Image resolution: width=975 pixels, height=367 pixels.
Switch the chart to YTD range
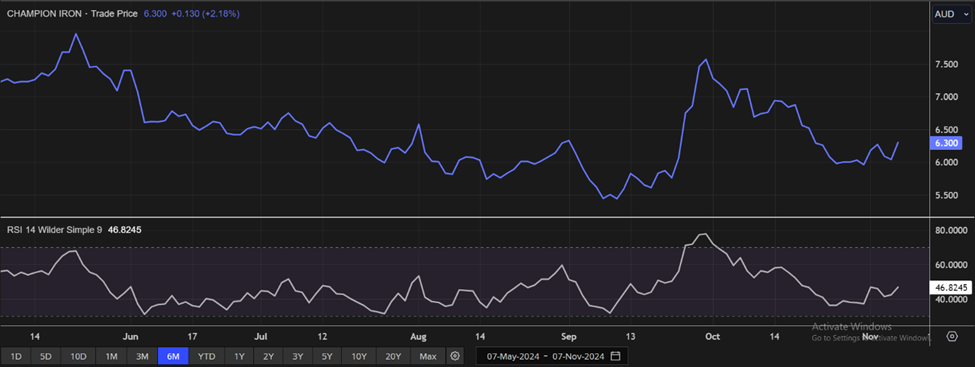coord(206,356)
